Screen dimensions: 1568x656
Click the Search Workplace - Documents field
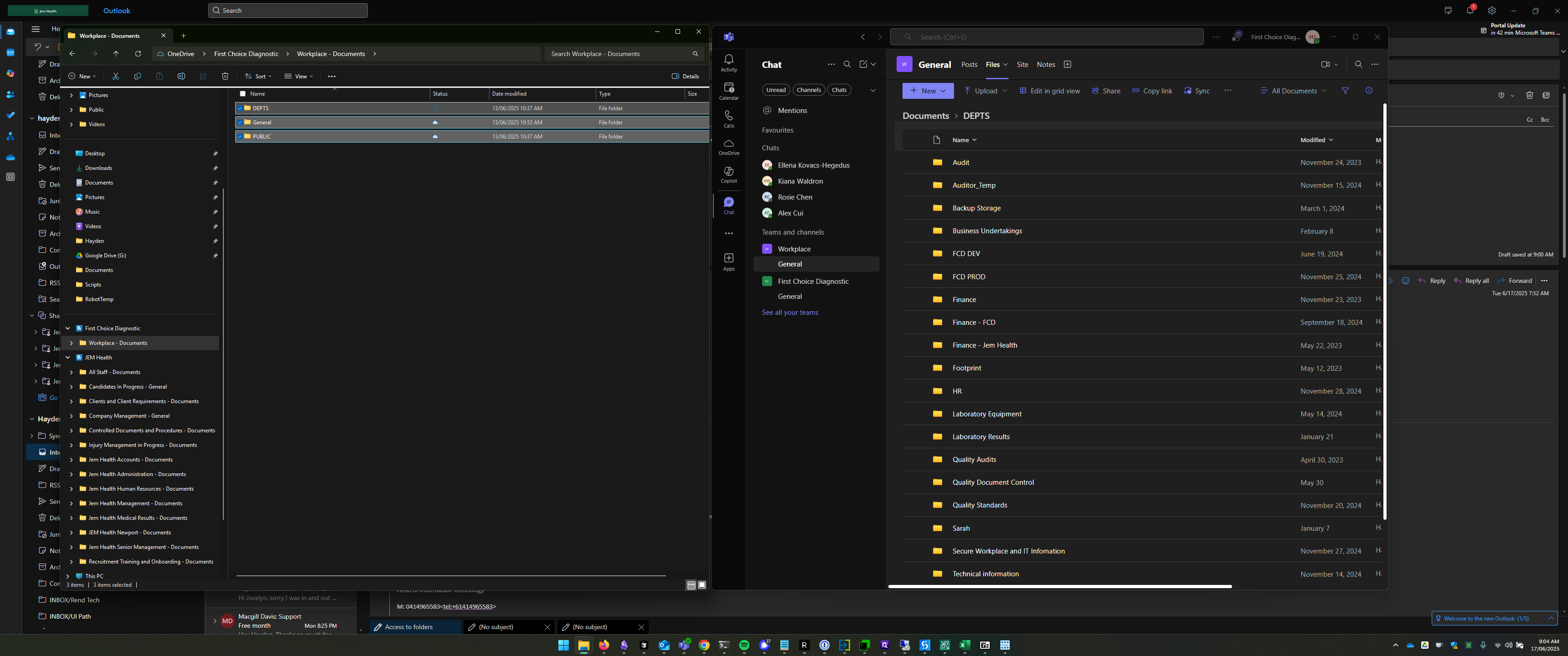point(624,54)
